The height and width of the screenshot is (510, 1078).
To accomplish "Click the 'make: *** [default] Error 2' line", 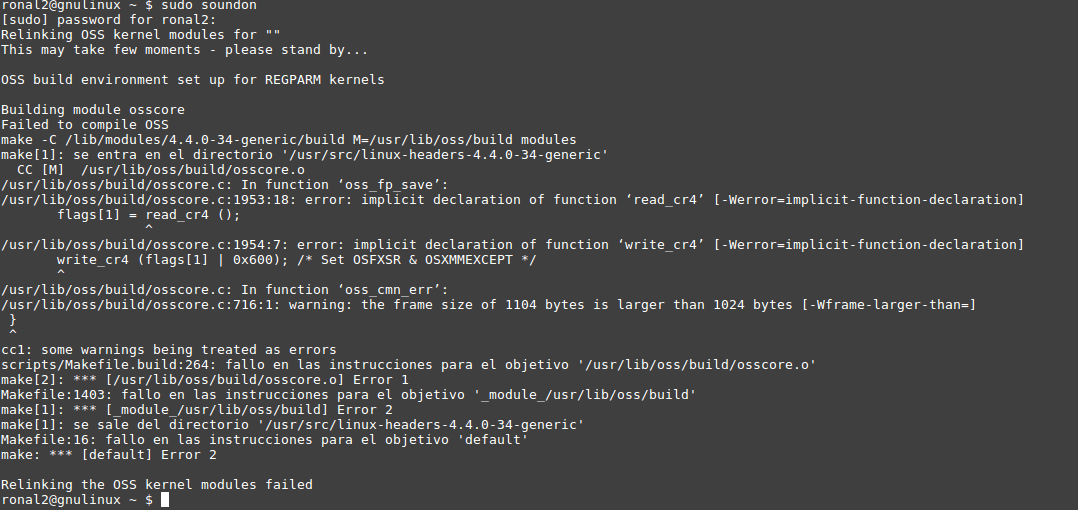I will pyautogui.click(x=108, y=455).
